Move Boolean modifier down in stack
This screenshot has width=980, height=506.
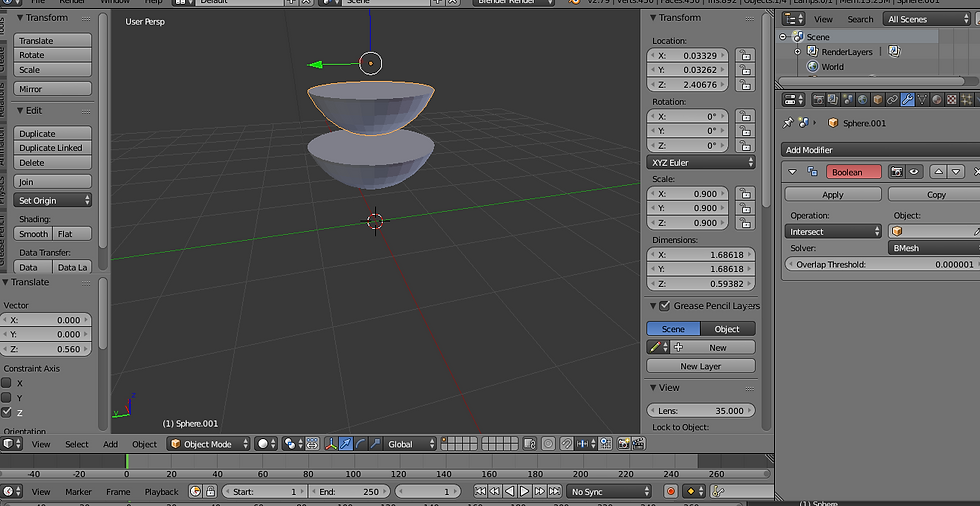(956, 172)
